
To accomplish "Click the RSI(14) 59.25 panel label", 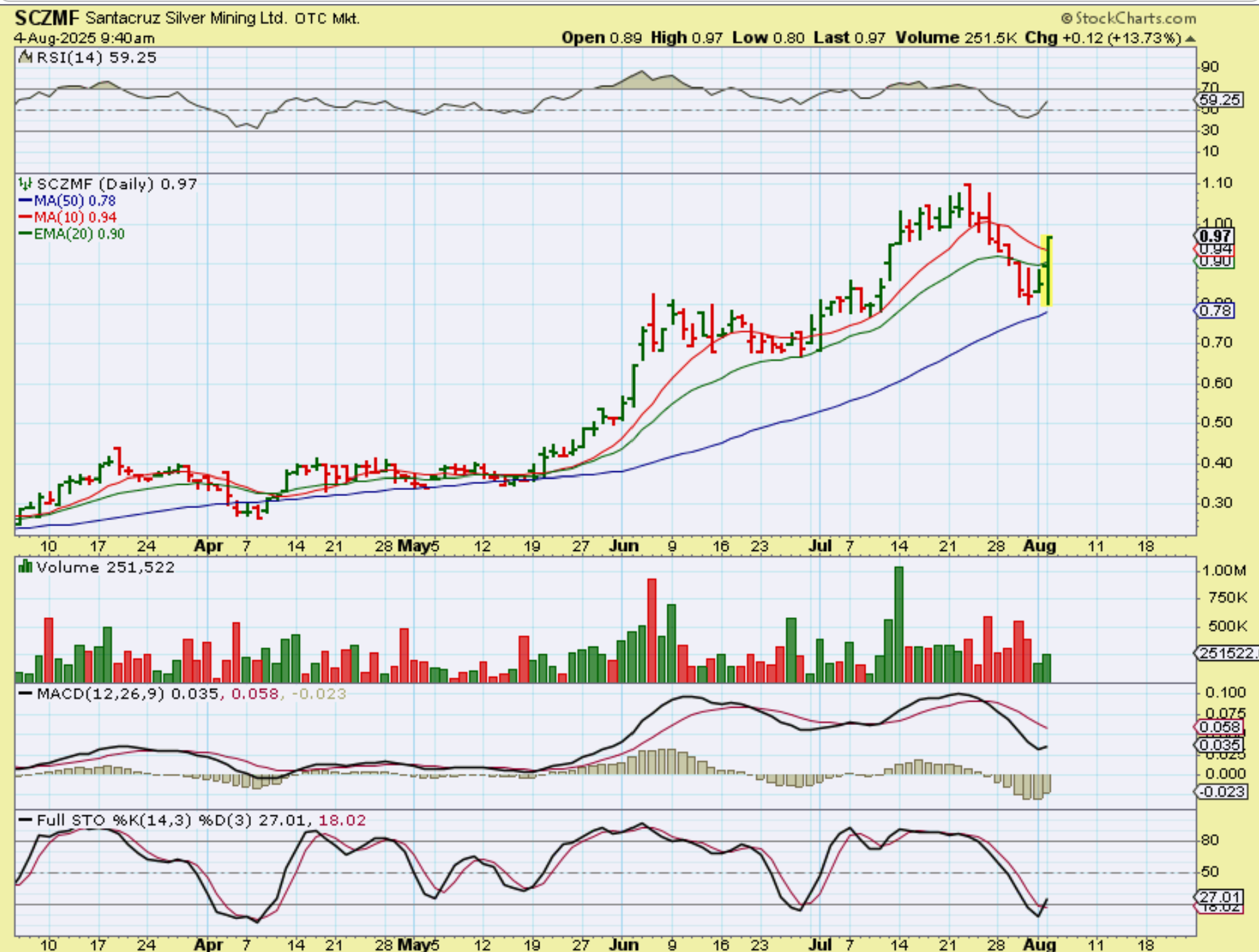I will (x=96, y=58).
